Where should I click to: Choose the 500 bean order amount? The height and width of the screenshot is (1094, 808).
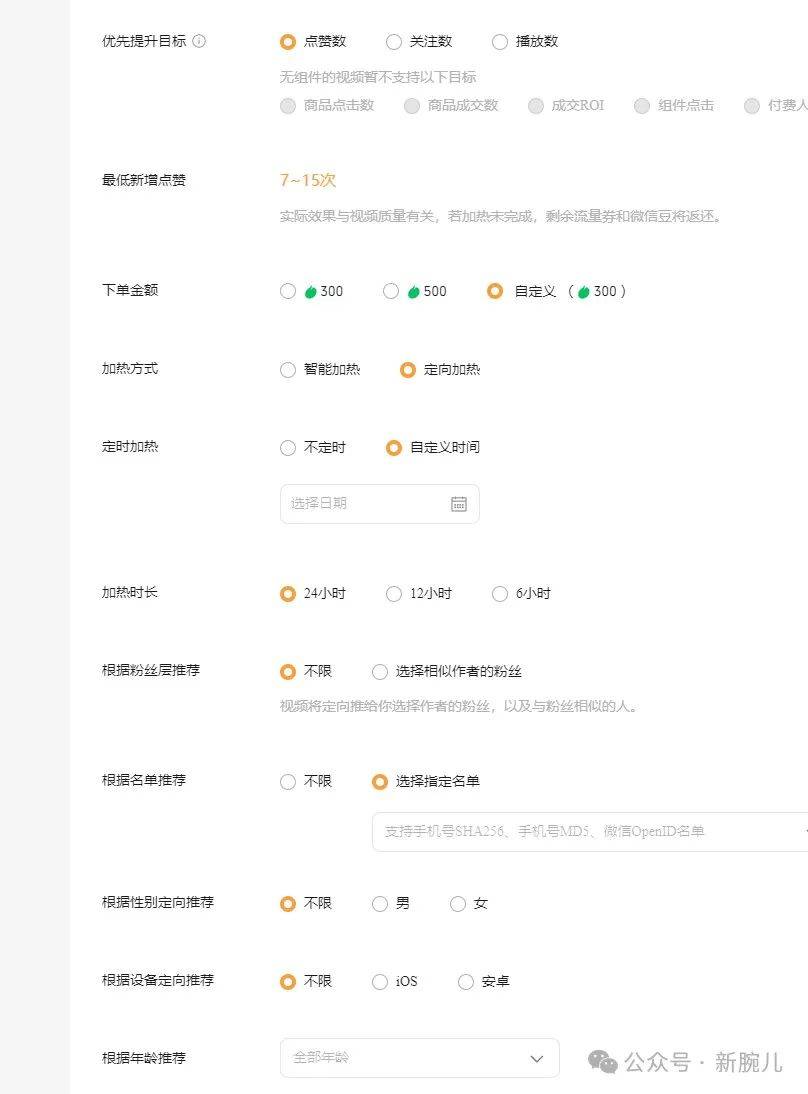pos(391,292)
